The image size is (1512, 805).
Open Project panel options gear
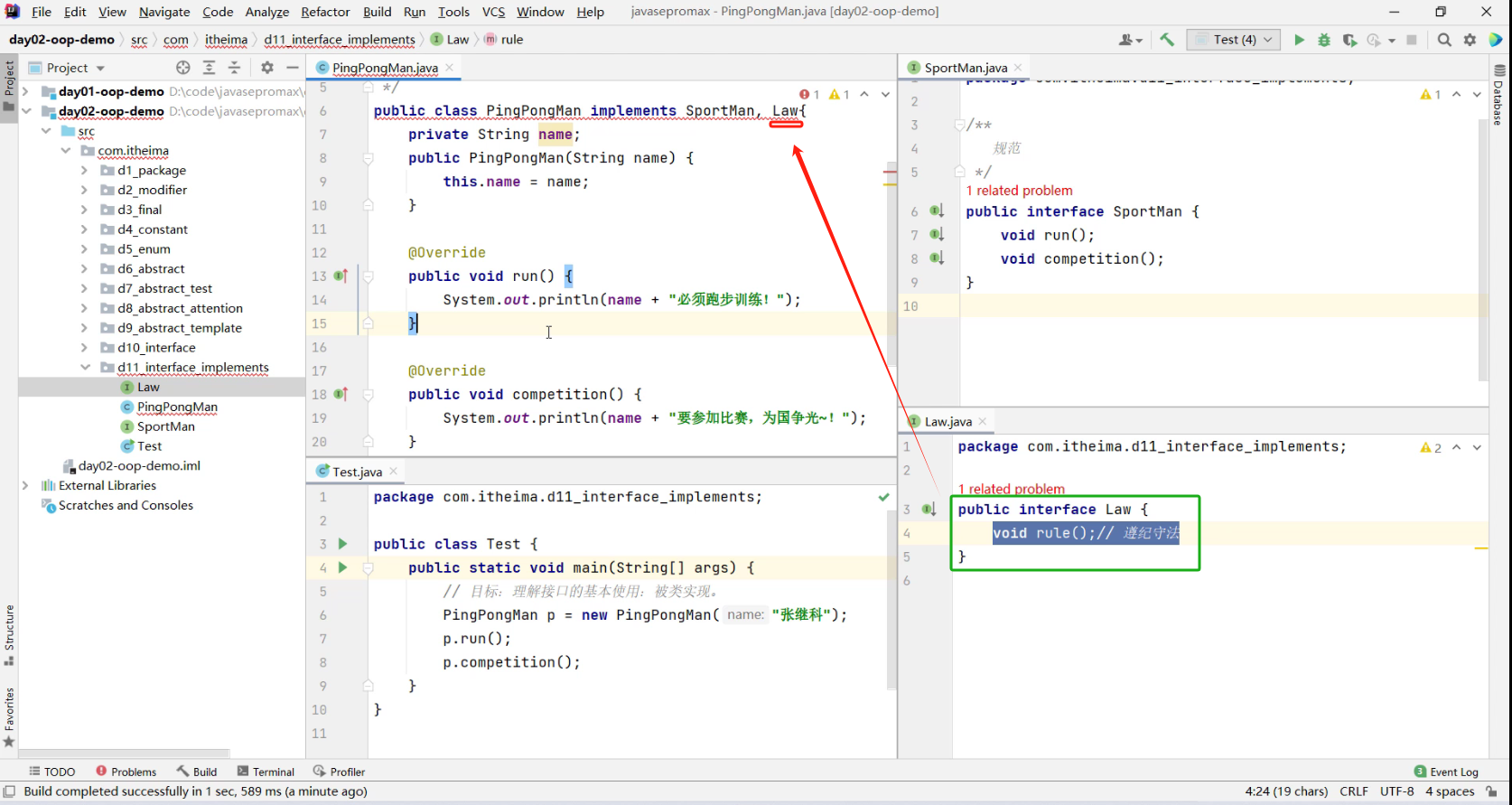267,68
